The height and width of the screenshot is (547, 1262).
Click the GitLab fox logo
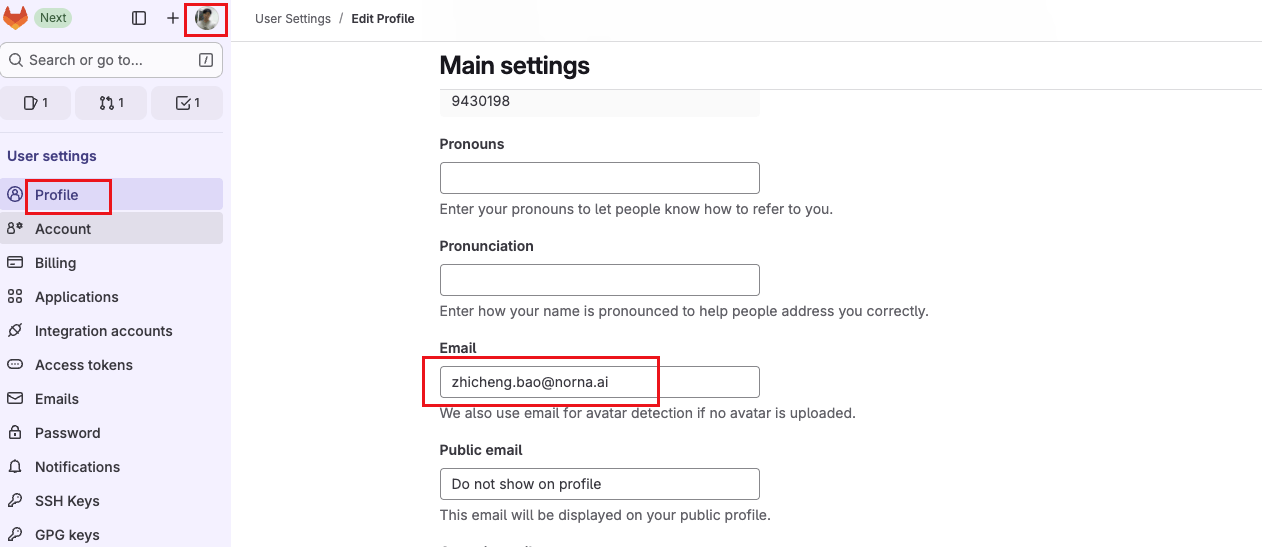[16, 18]
